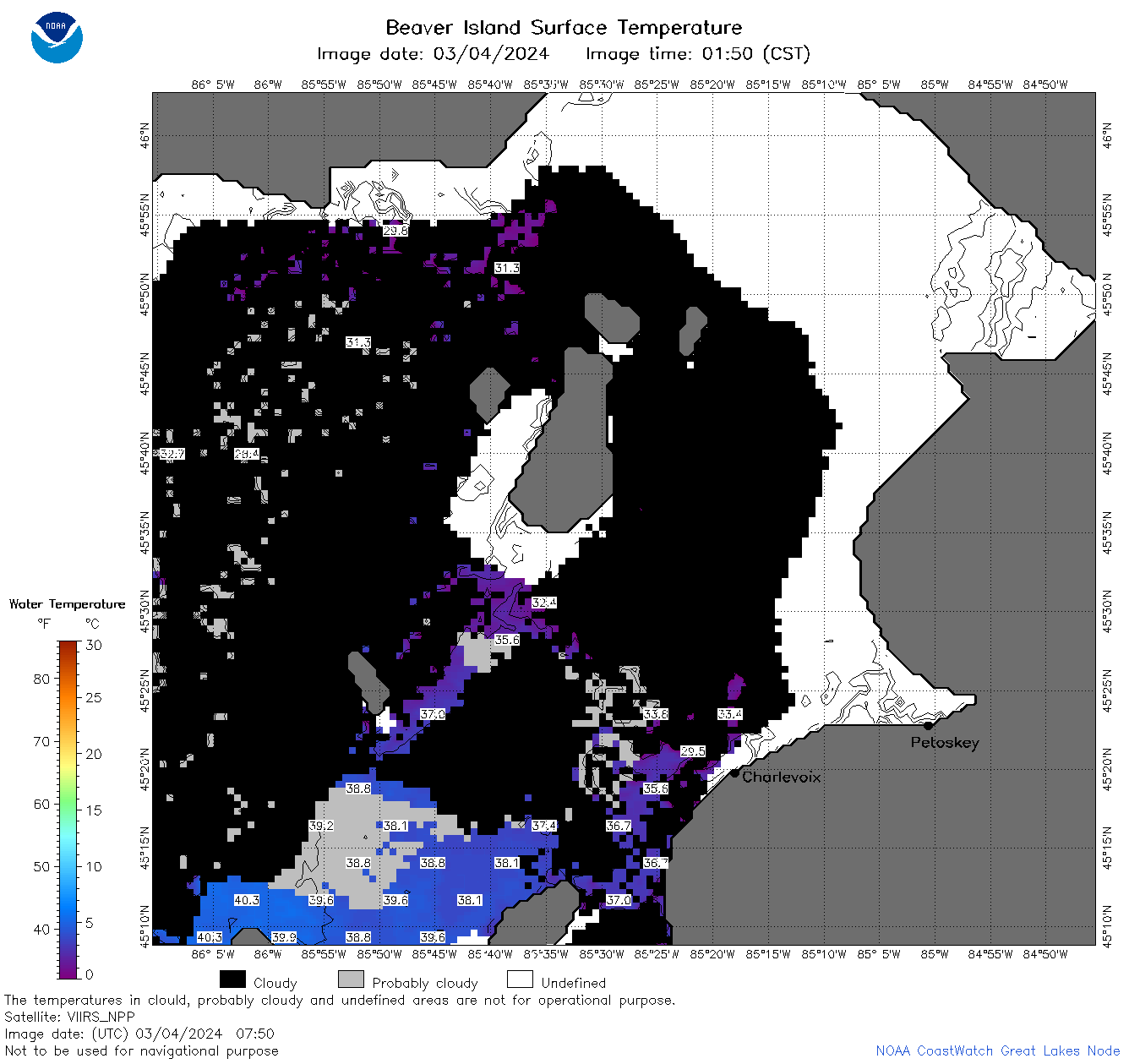Click the 37.4 temperature reading on map
1129x1064 pixels.
543,826
